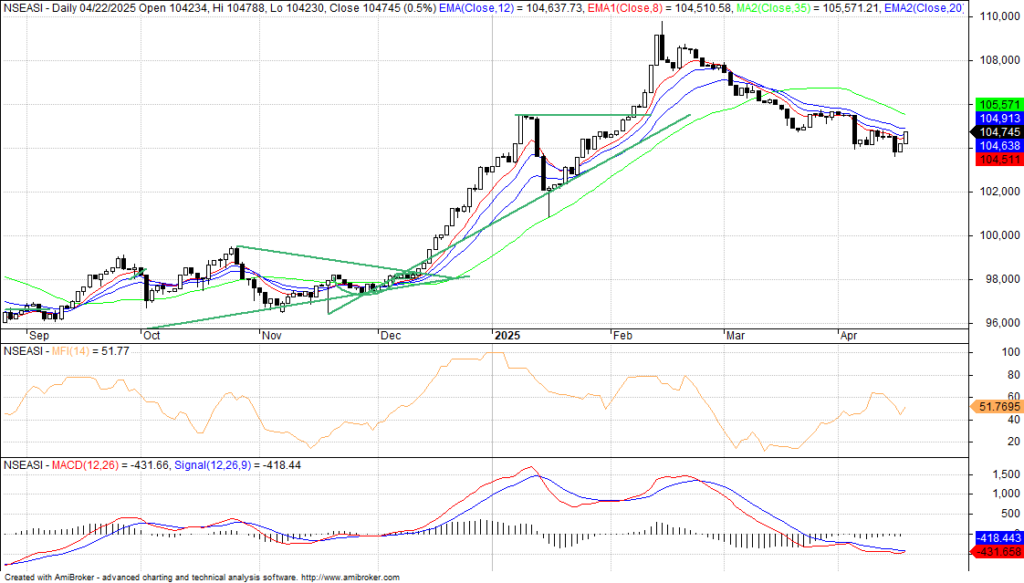Image resolution: width=1024 pixels, height=583 pixels.
Task: Select the black 104,745 close price label
Action: pyautogui.click(x=997, y=132)
